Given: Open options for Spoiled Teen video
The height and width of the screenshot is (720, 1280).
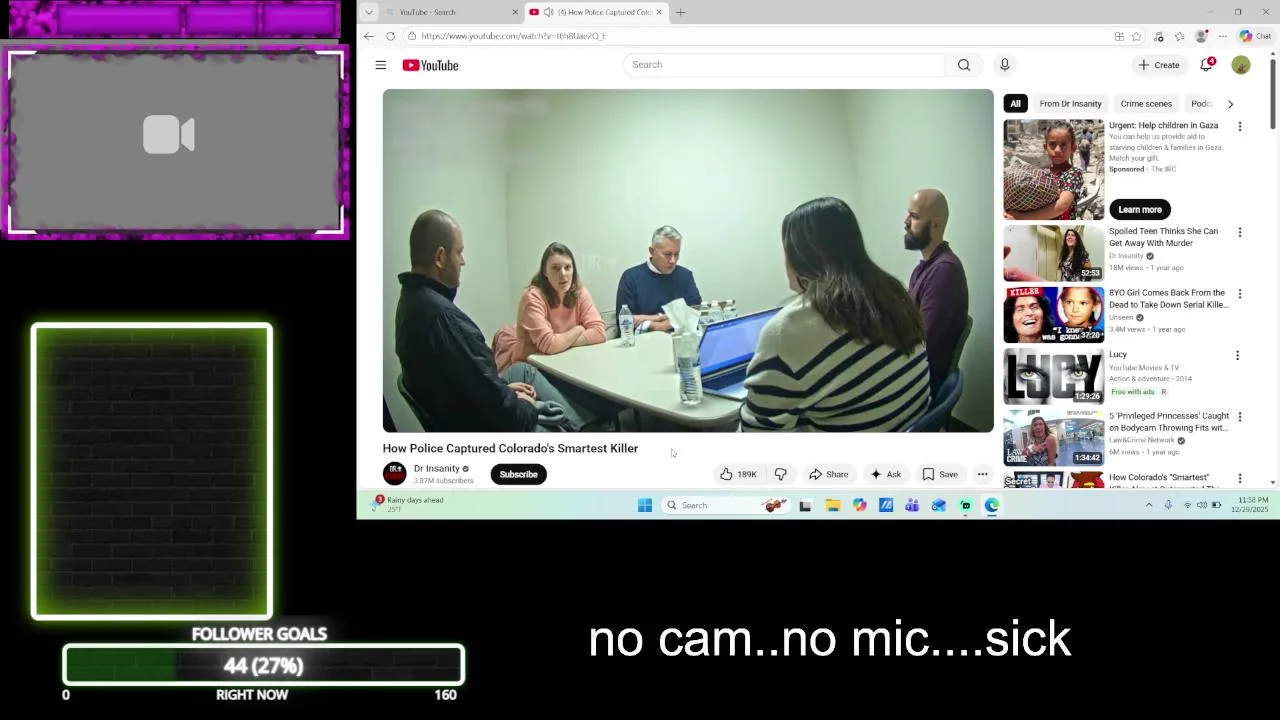Looking at the screenshot, I should [1239, 232].
